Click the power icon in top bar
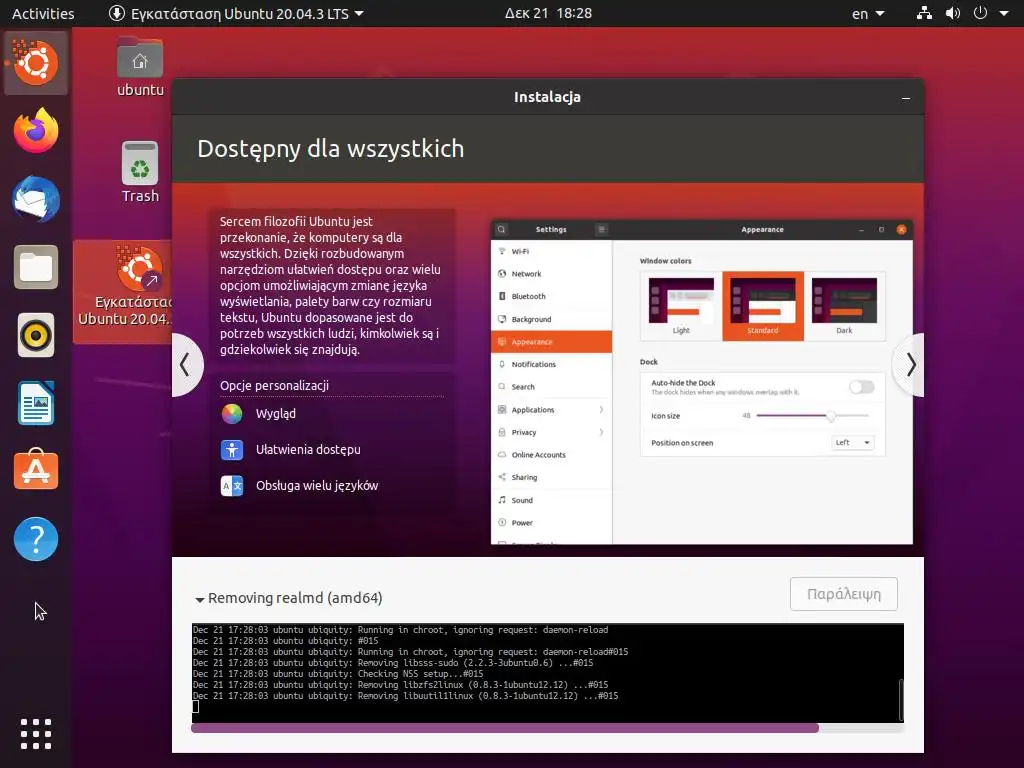 [980, 13]
